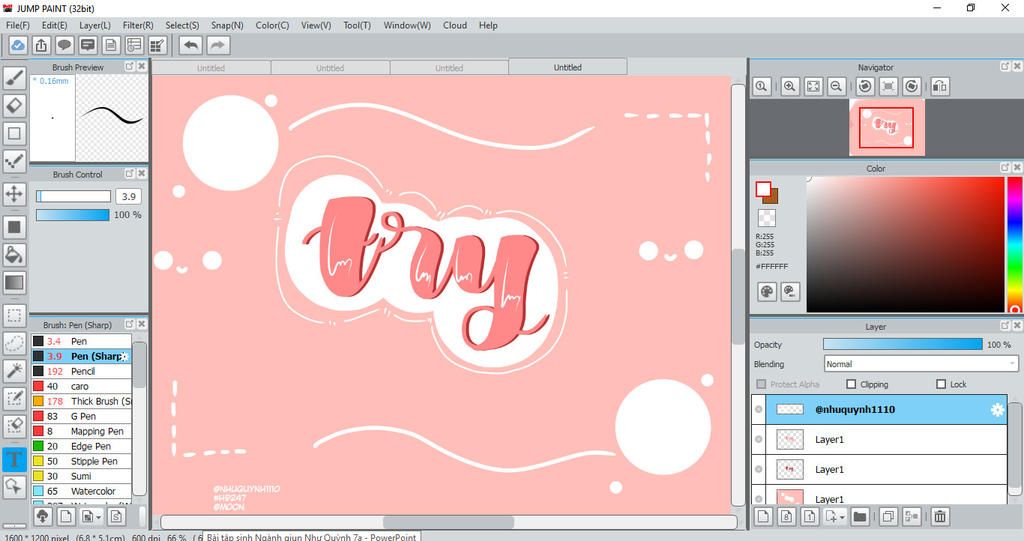1024x541 pixels.
Task: Zoom in using Navigator magnifier plus
Action: 790,86
